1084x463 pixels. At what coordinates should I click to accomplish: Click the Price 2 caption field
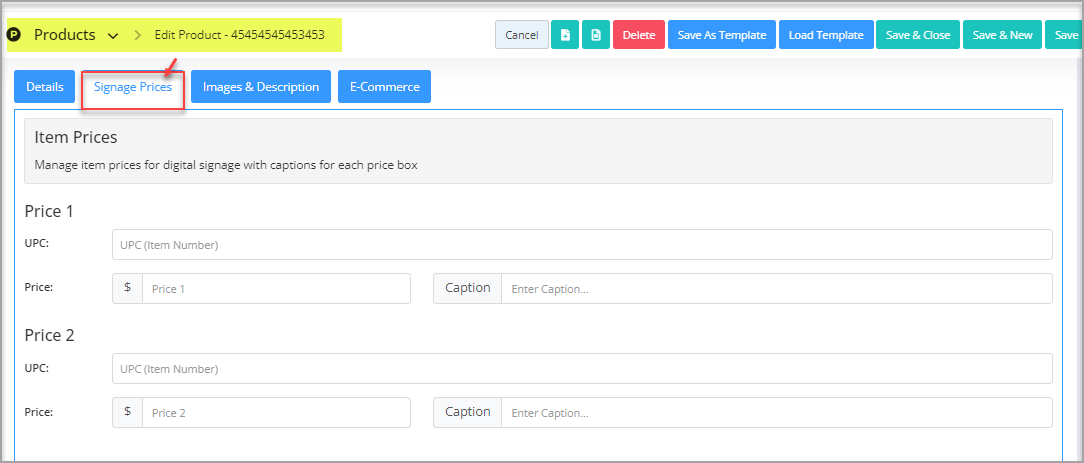[x=776, y=413]
